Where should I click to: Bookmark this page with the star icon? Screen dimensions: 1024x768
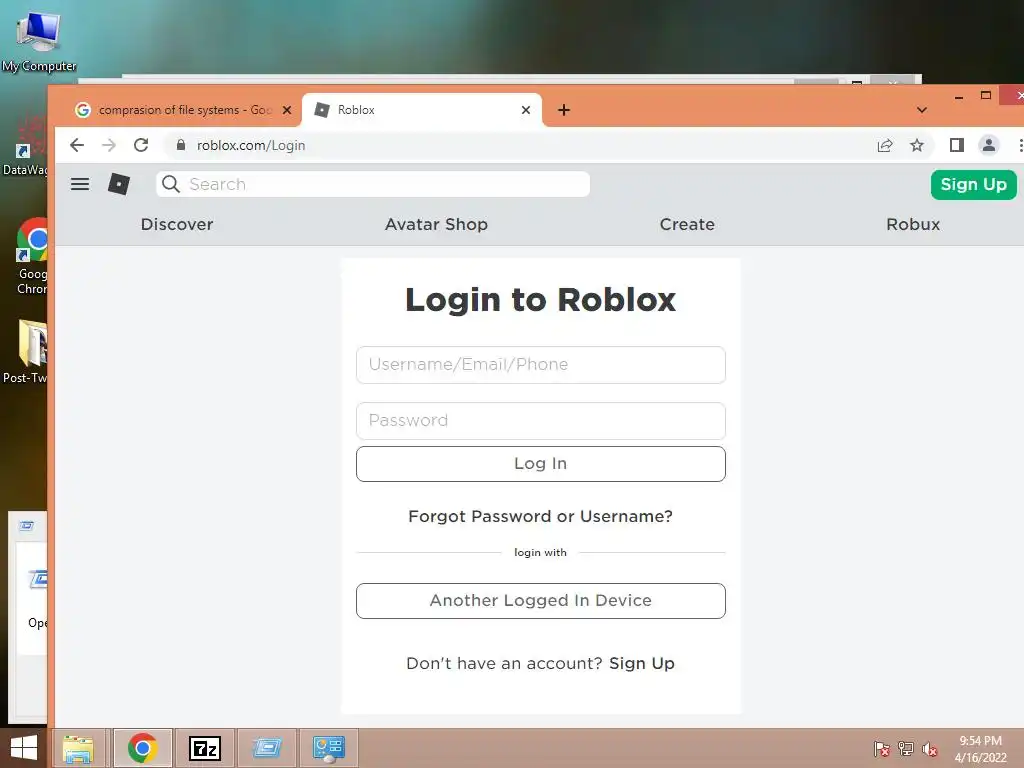pos(917,145)
